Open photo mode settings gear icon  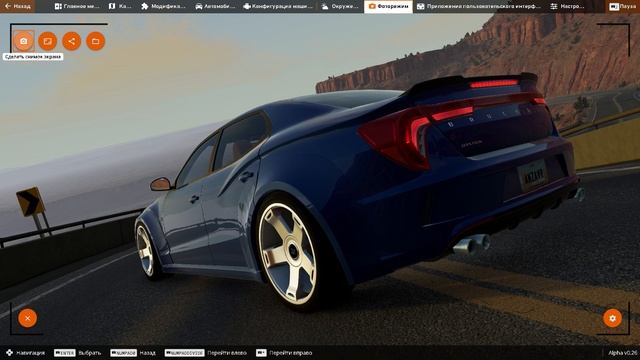(612, 318)
